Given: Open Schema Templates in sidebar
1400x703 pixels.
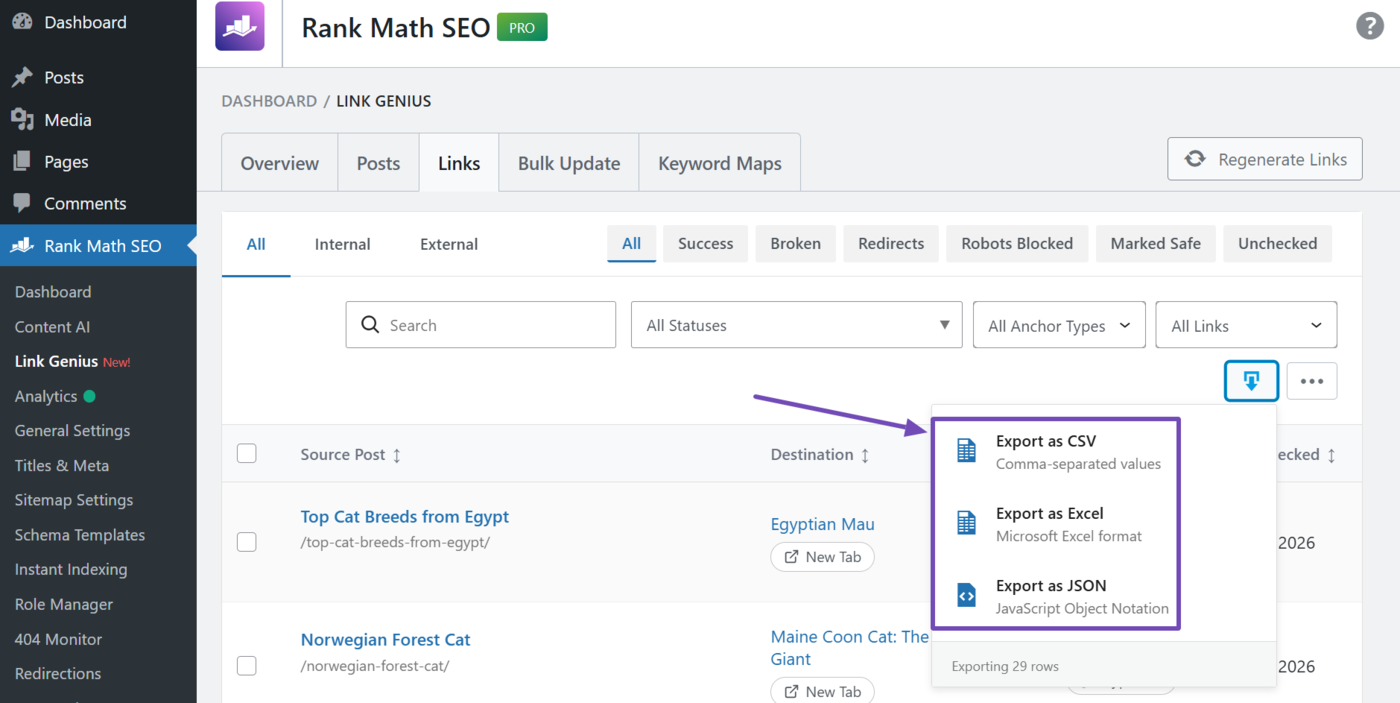Looking at the screenshot, I should (80, 535).
